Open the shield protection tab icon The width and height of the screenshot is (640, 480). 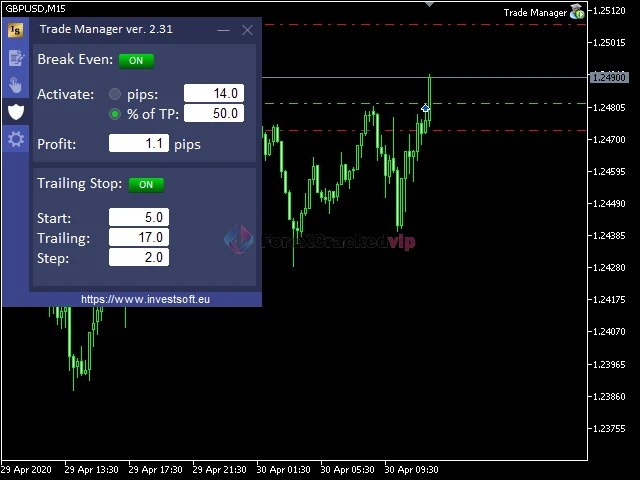coord(15,111)
